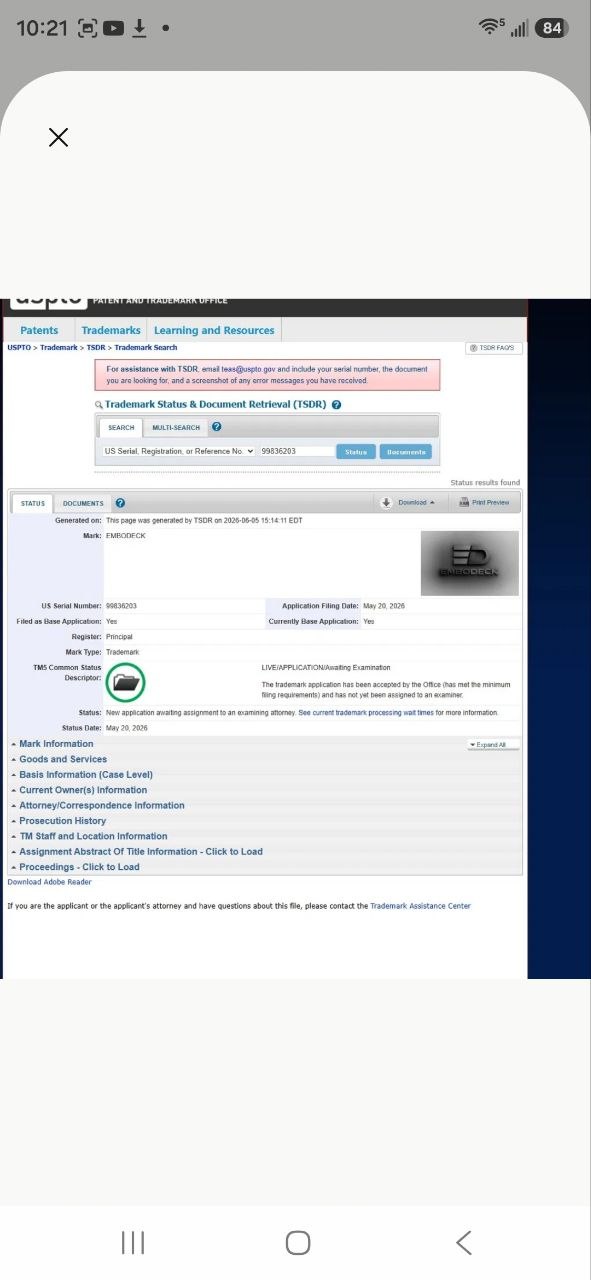Screen dimensions: 591x1280
Task: Tap the Android home button
Action: click(298, 1243)
